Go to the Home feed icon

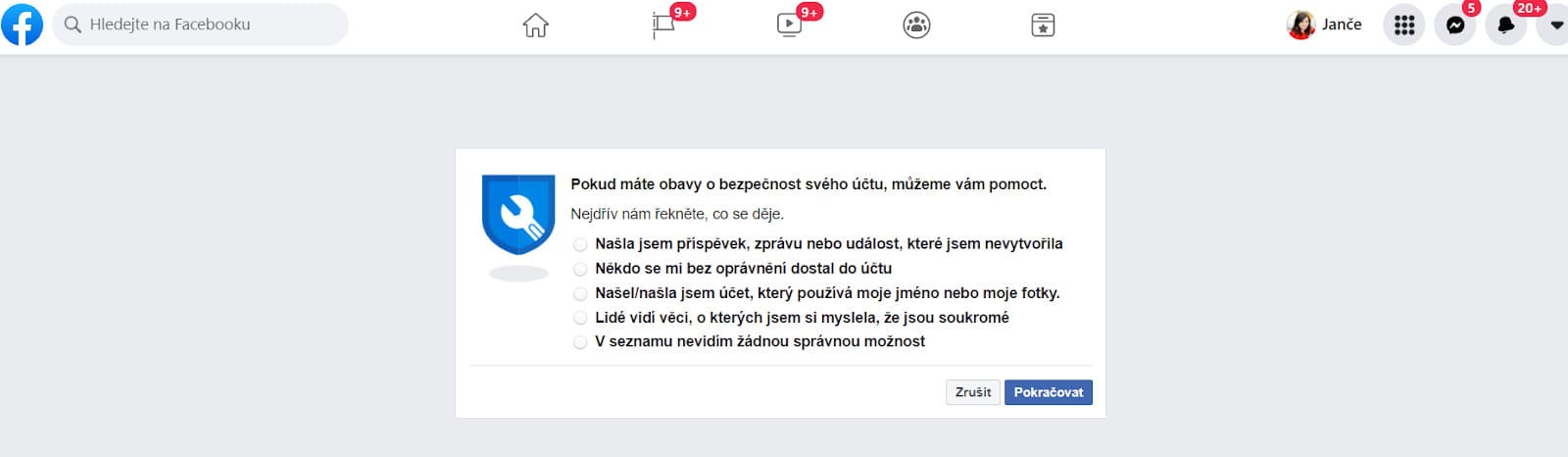click(535, 25)
